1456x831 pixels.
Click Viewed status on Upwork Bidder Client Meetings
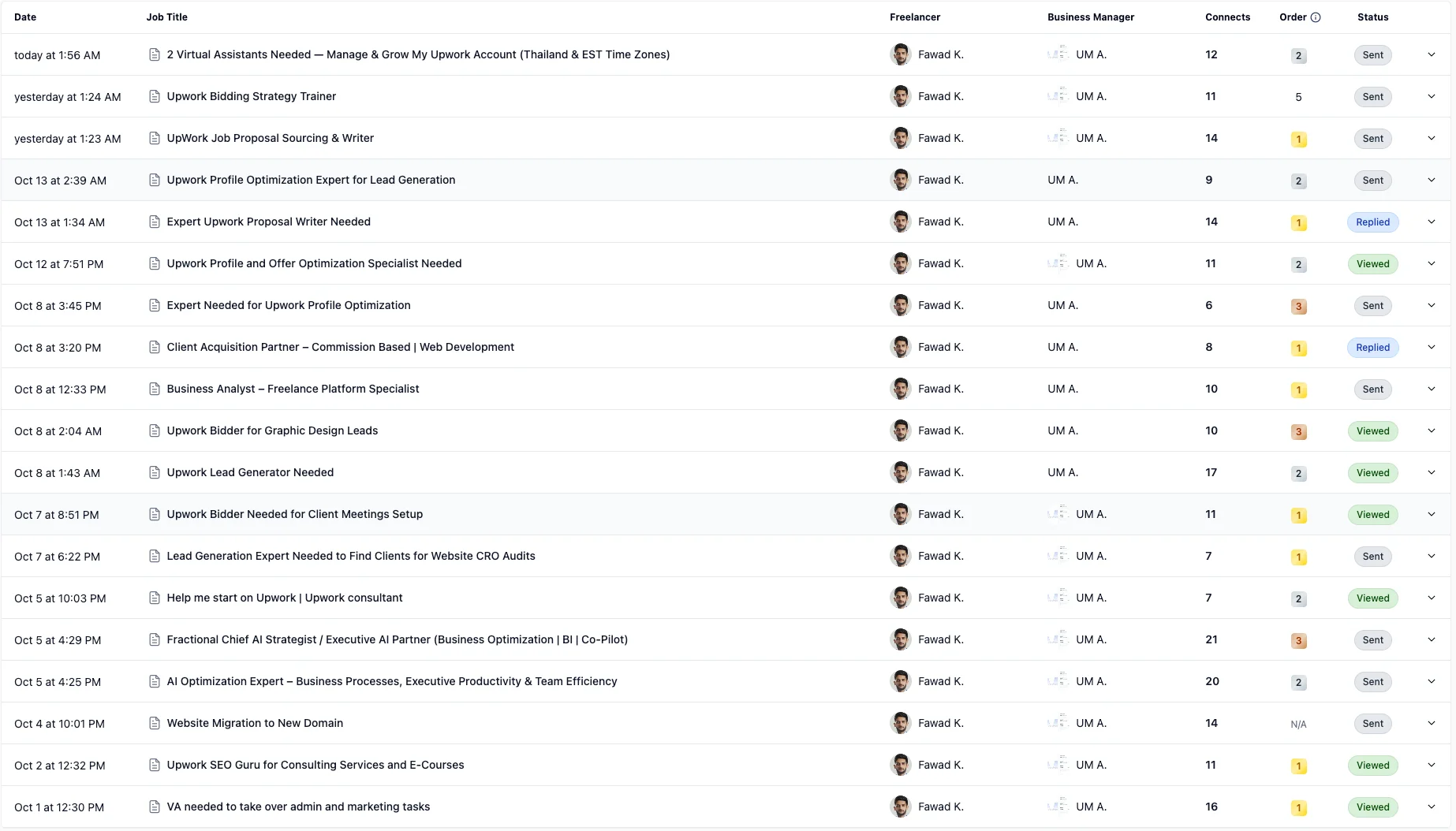point(1372,515)
